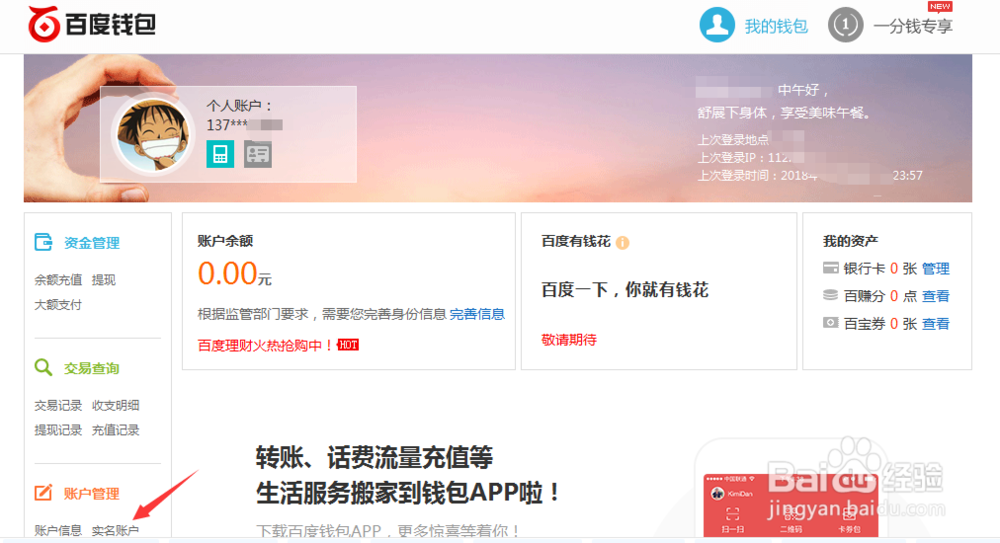Click 账户余额 heading
The width and height of the screenshot is (1000, 543).
(x=225, y=241)
